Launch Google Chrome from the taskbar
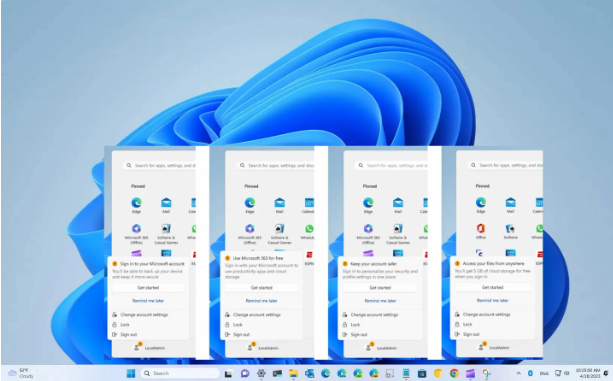 point(454,373)
